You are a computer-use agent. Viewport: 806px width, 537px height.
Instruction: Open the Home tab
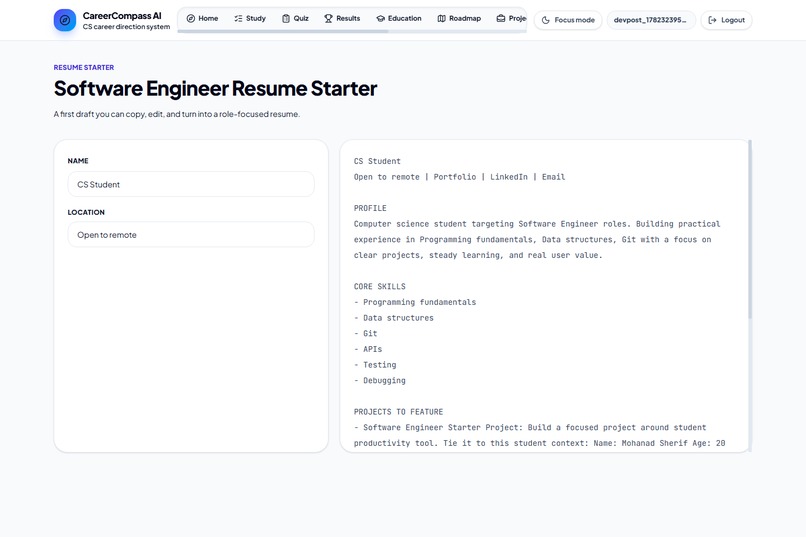click(x=203, y=18)
